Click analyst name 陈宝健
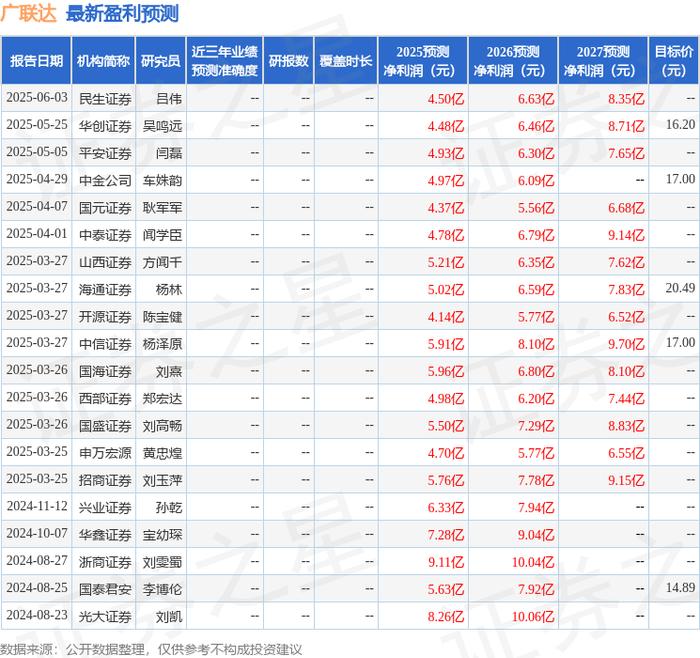 [162, 317]
